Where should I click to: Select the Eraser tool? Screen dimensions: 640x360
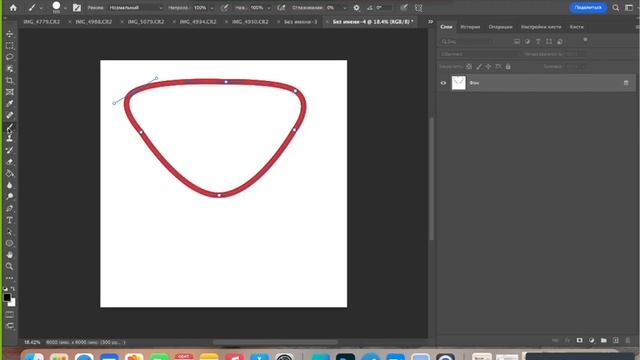pos(9,162)
